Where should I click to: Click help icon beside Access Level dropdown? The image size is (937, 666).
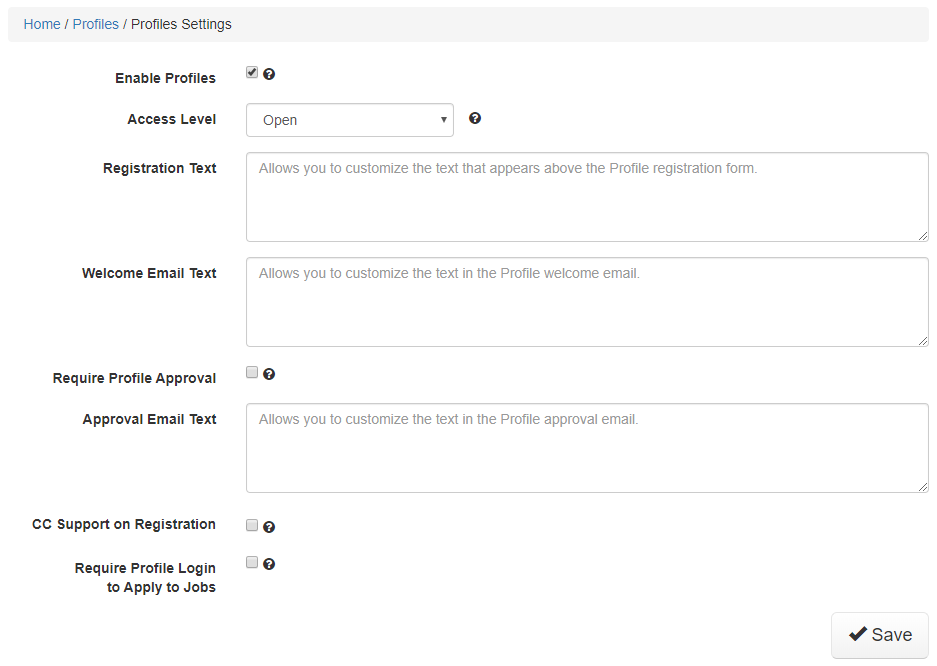point(475,118)
